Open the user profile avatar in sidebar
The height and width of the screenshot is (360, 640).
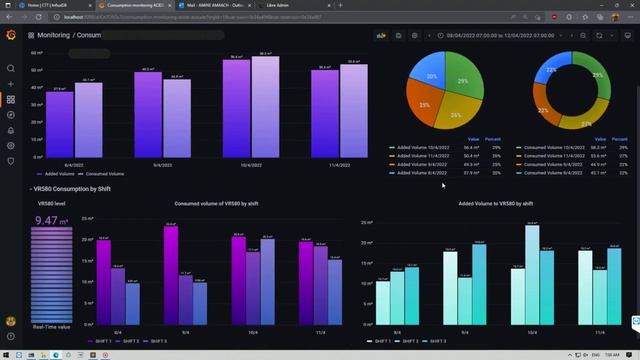[11, 321]
